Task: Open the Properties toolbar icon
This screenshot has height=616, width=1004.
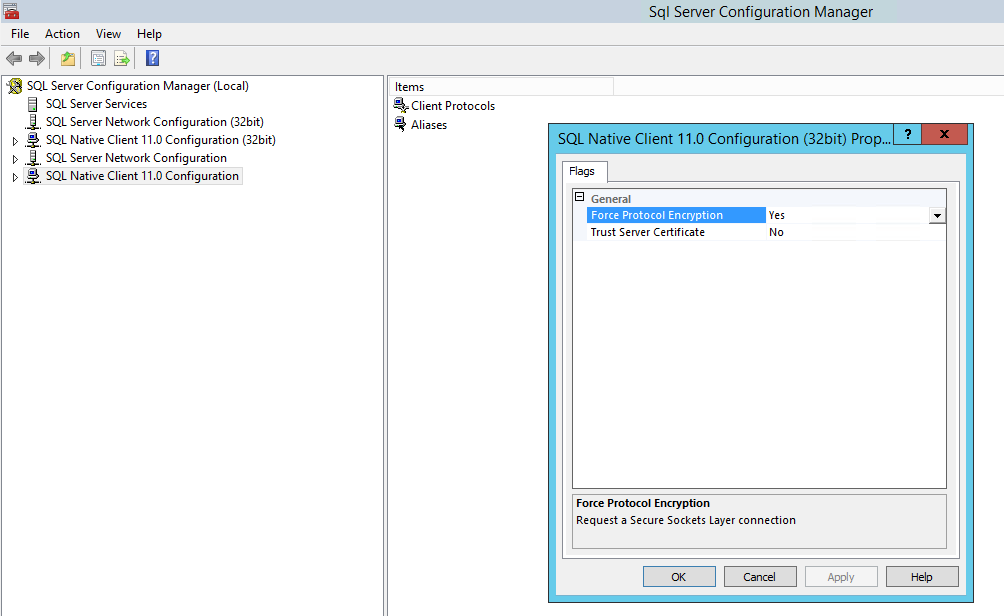Action: pos(97,58)
